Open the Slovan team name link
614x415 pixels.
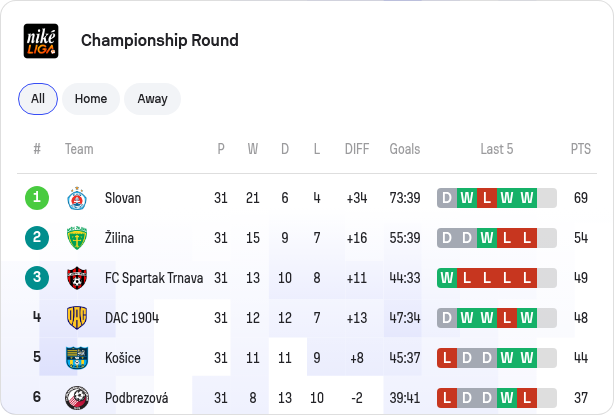click(x=123, y=198)
